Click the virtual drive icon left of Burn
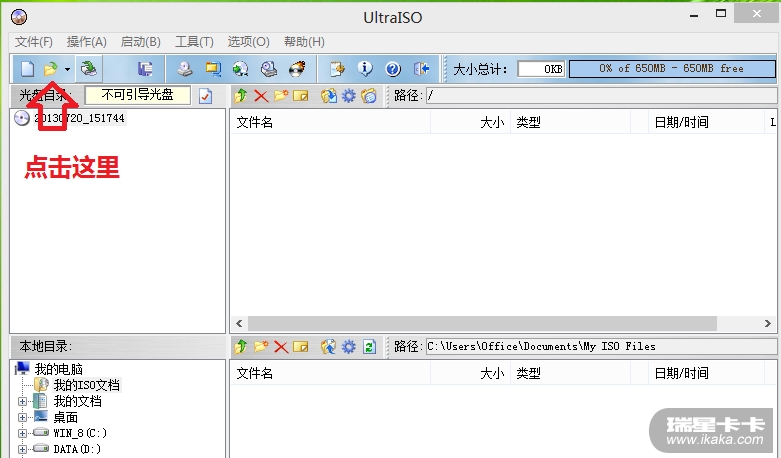Viewport: 781px width, 458px height. click(269, 69)
